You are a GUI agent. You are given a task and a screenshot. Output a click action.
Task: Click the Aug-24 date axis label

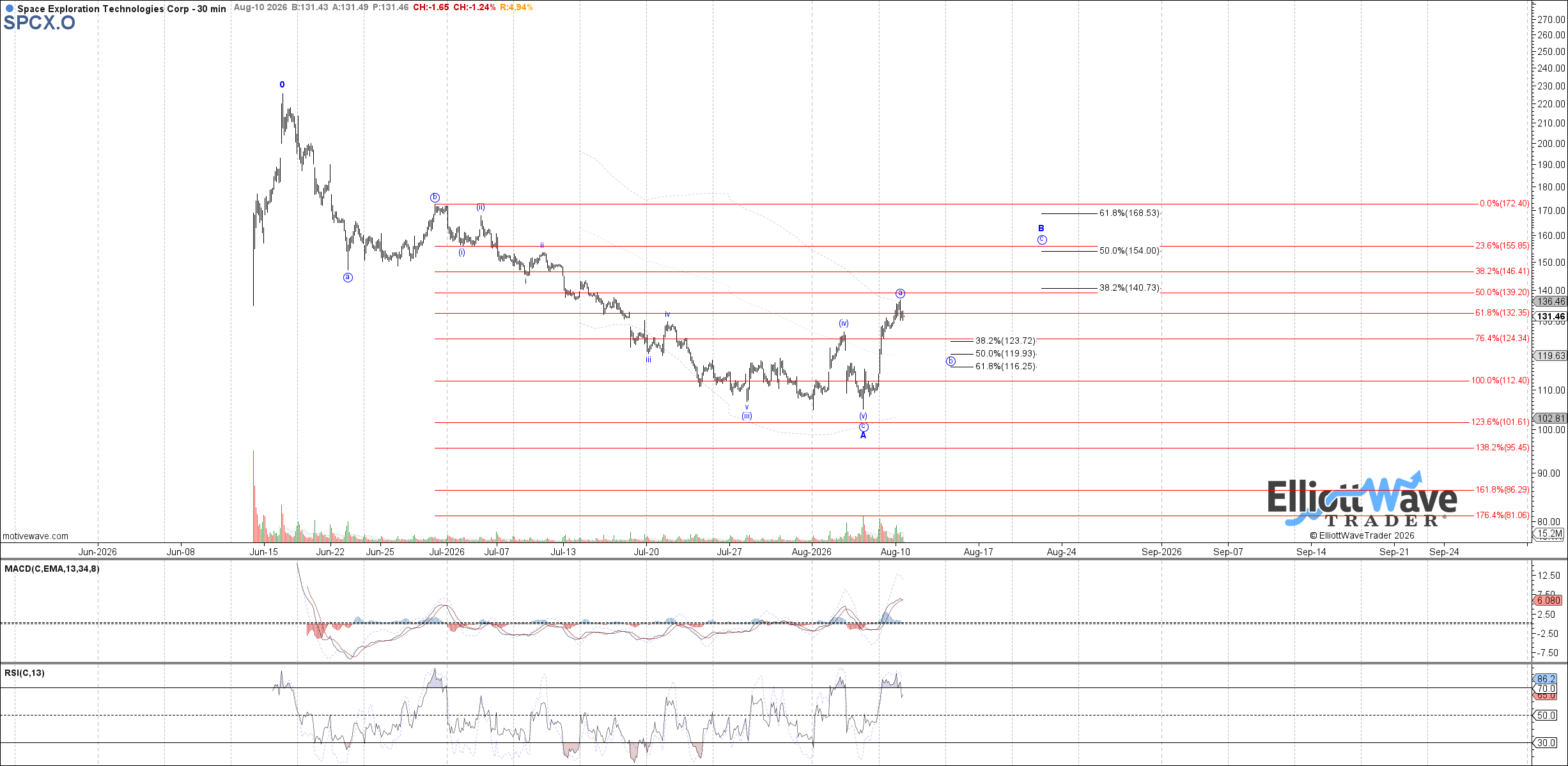coord(1061,552)
